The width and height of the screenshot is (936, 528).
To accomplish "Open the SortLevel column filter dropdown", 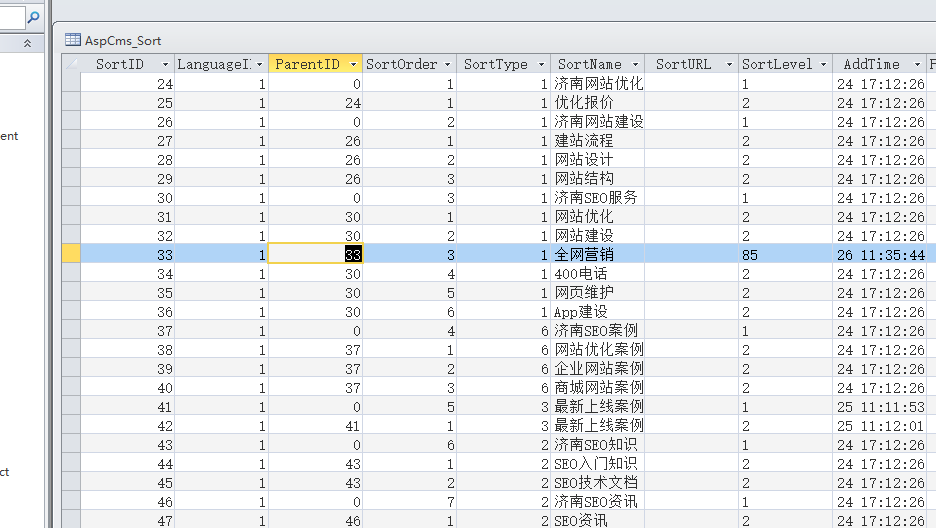I will click(823, 65).
